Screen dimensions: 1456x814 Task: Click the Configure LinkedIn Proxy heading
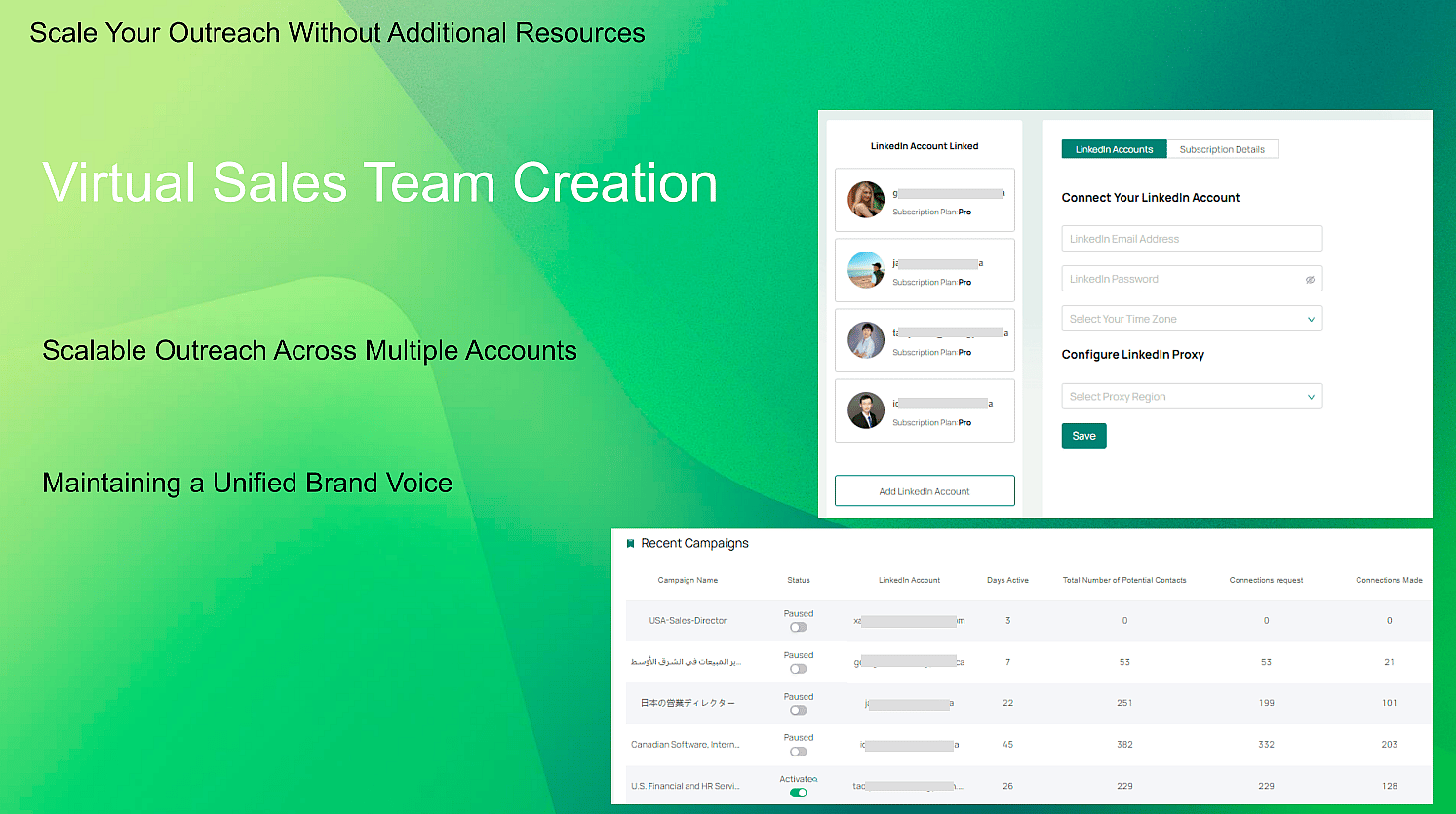[1133, 355]
